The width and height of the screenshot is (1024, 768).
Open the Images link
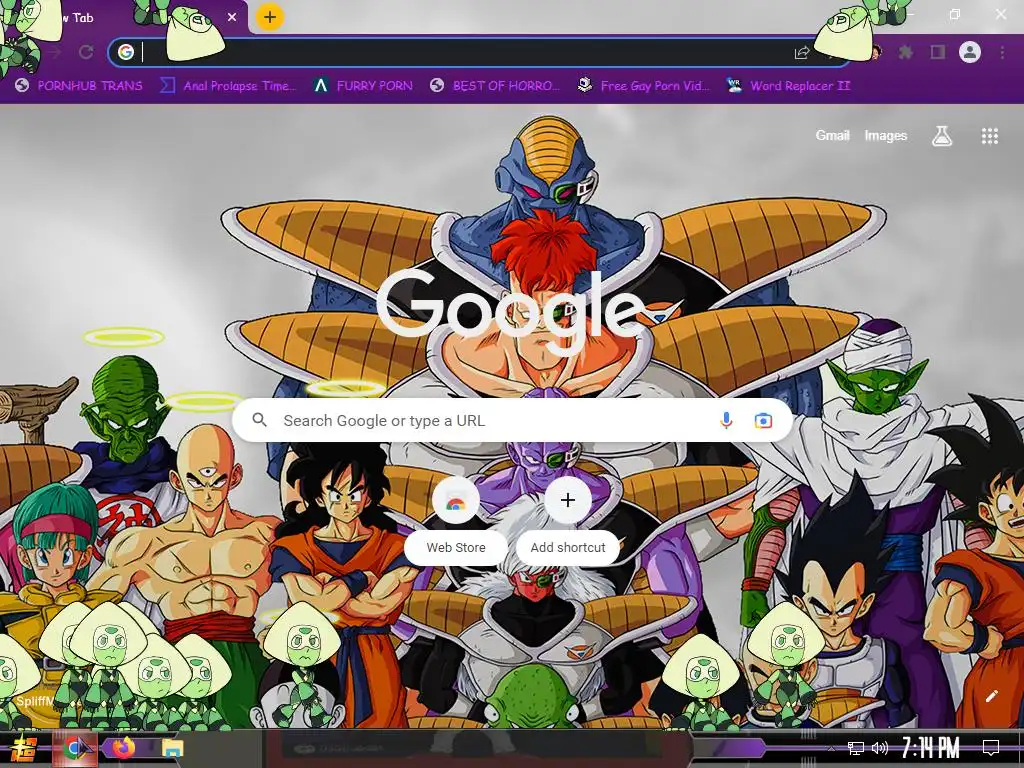(x=886, y=136)
